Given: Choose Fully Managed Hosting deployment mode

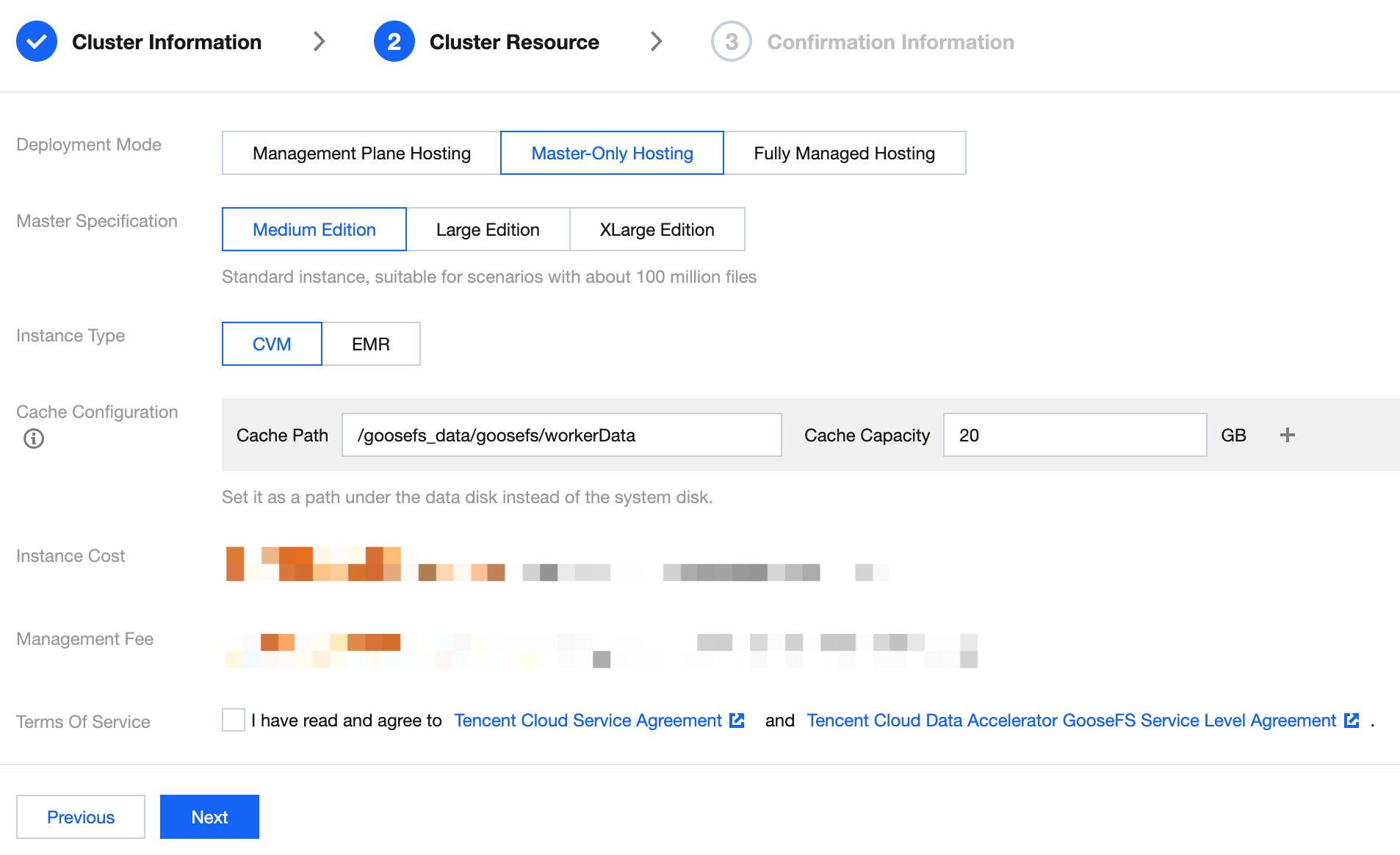Looking at the screenshot, I should [x=845, y=153].
